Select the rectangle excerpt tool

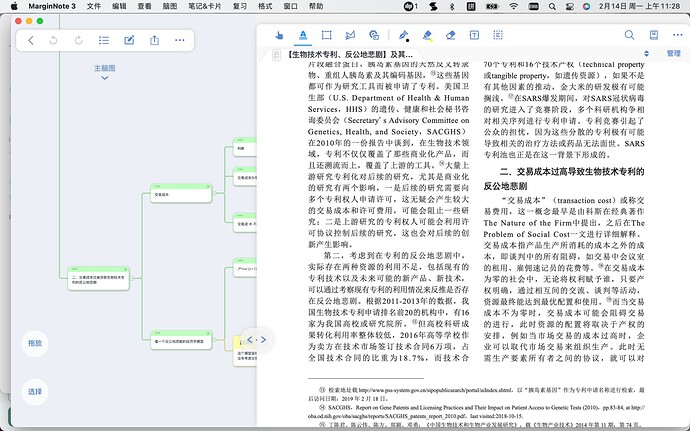coord(327,35)
